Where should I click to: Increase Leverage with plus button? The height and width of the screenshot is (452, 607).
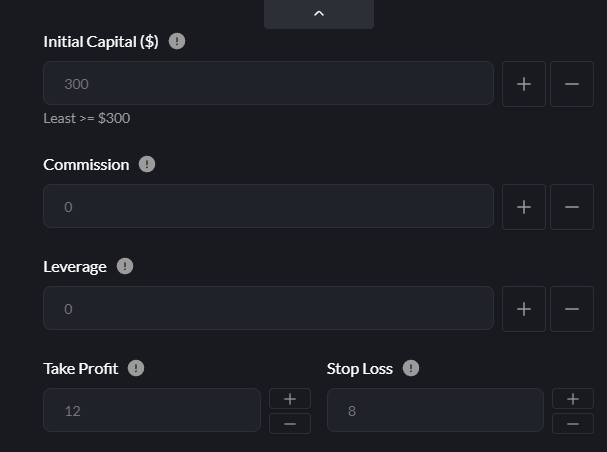pos(523,308)
